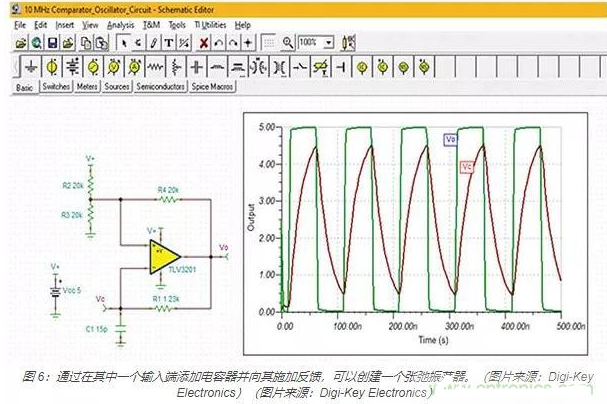Open the File menu
This screenshot has width=607, height=404.
(20, 25)
